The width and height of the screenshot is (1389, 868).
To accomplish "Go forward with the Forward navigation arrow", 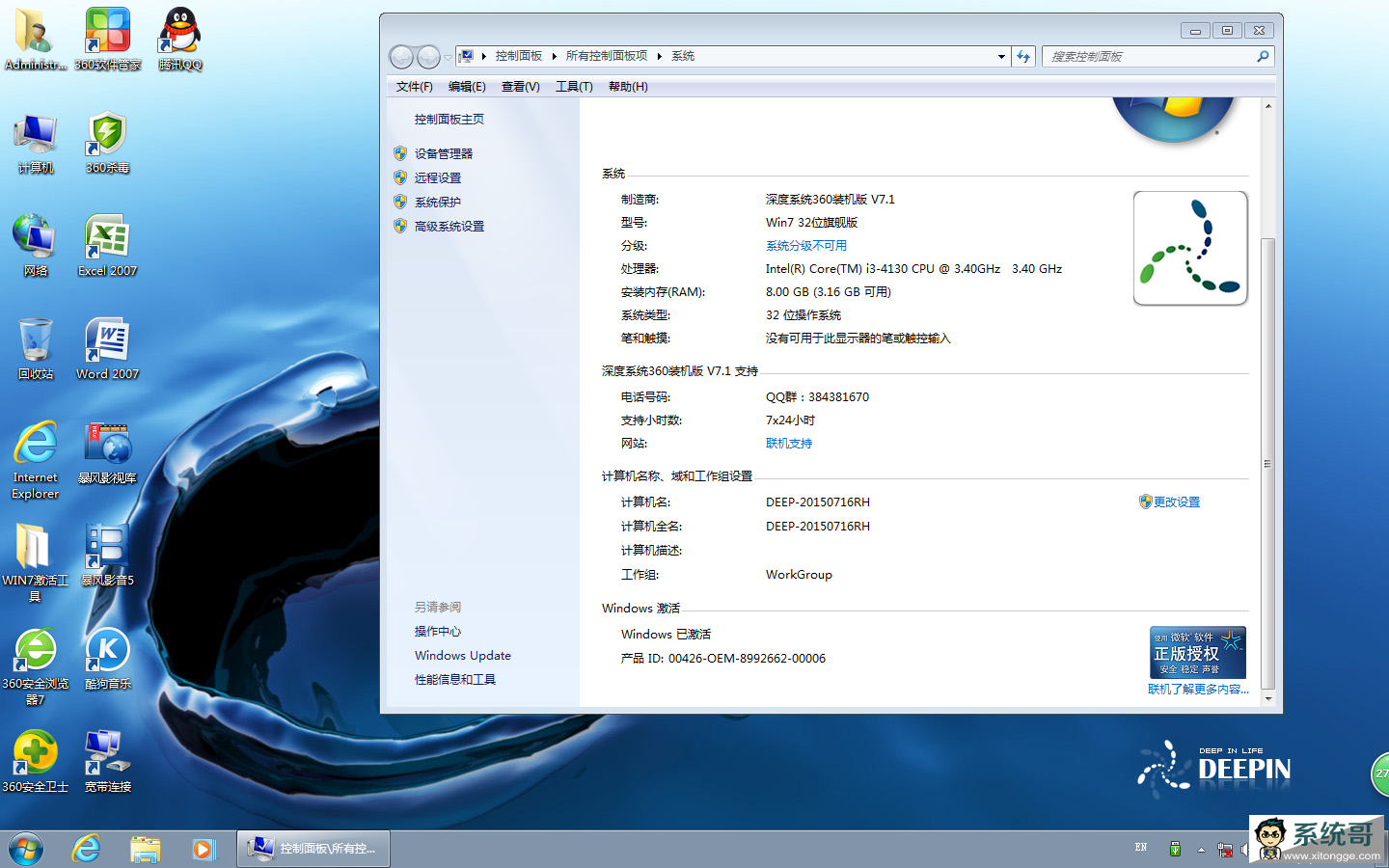I will [429, 57].
